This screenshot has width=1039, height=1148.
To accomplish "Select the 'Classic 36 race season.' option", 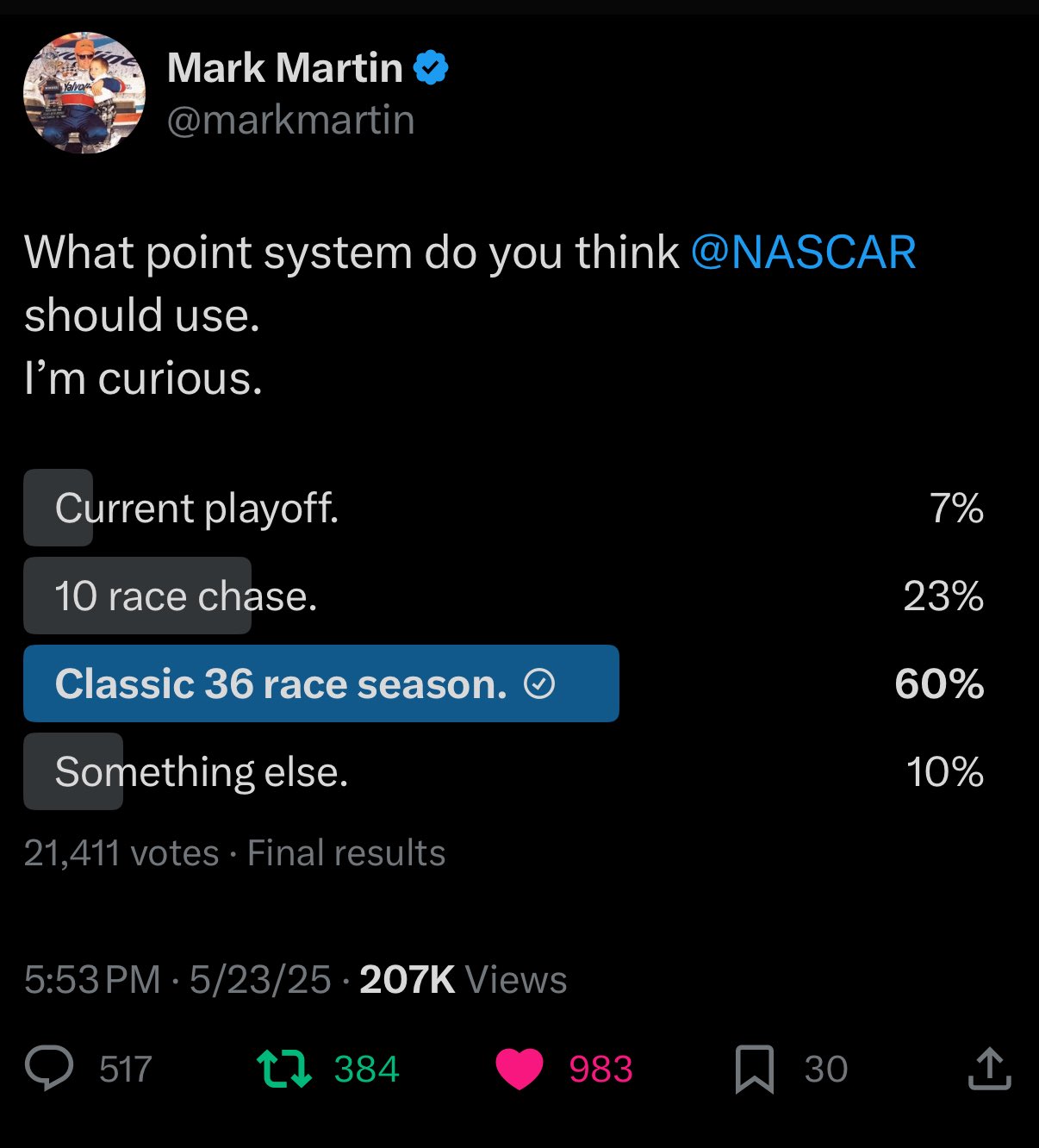I will tap(281, 683).
